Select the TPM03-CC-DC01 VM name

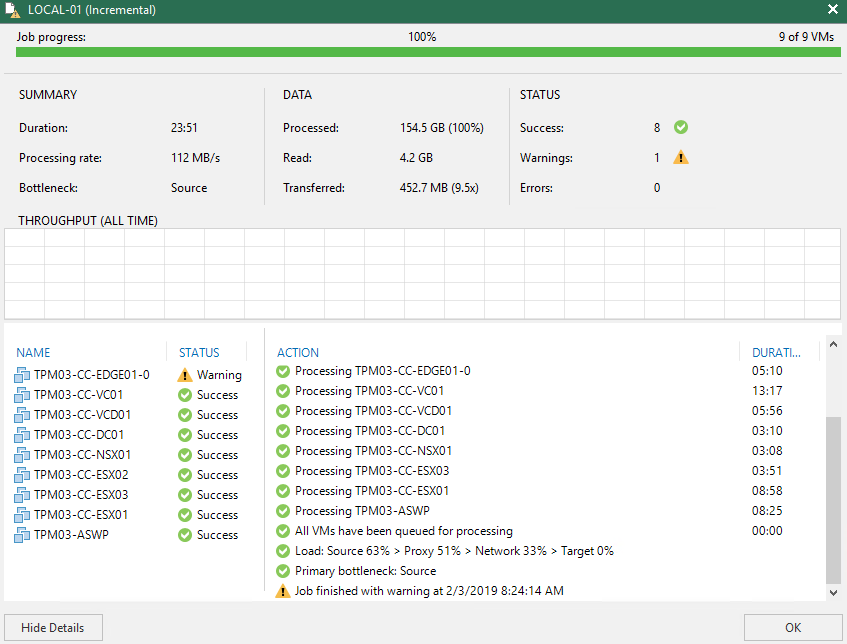click(x=79, y=435)
